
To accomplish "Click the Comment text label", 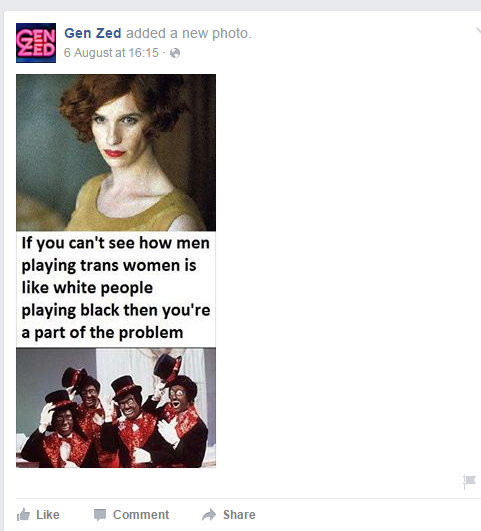I will (141, 515).
